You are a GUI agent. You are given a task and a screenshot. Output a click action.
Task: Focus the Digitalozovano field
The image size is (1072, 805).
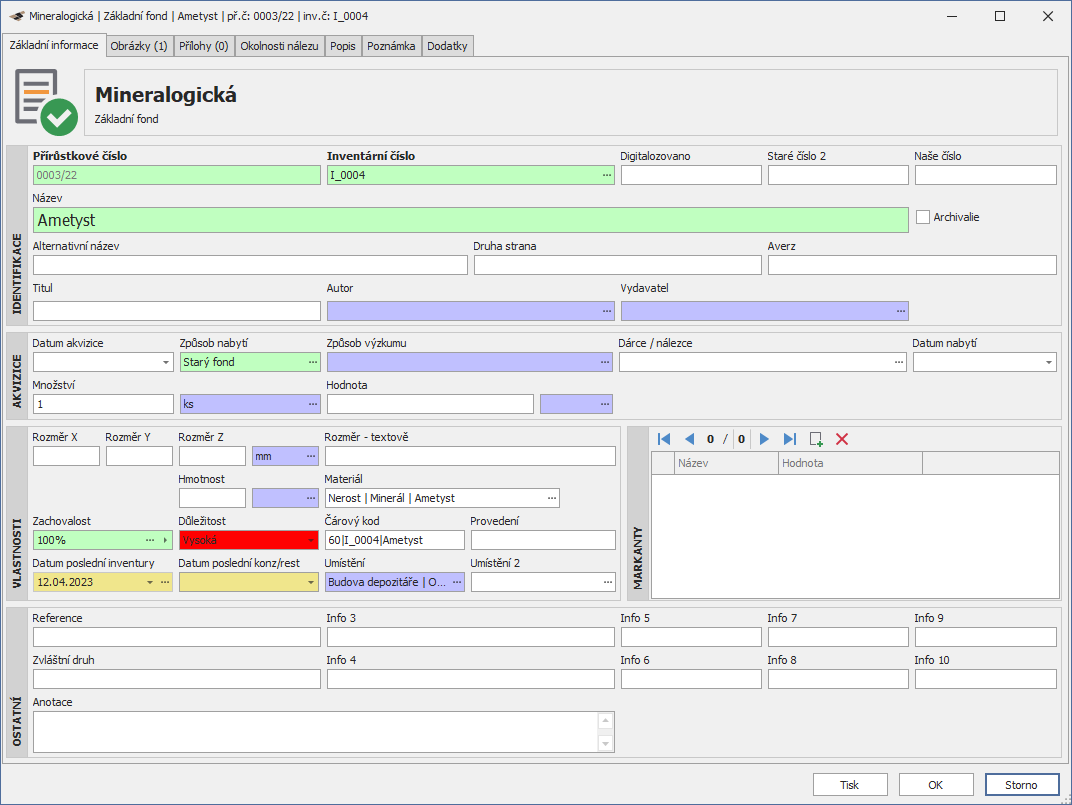click(691, 175)
